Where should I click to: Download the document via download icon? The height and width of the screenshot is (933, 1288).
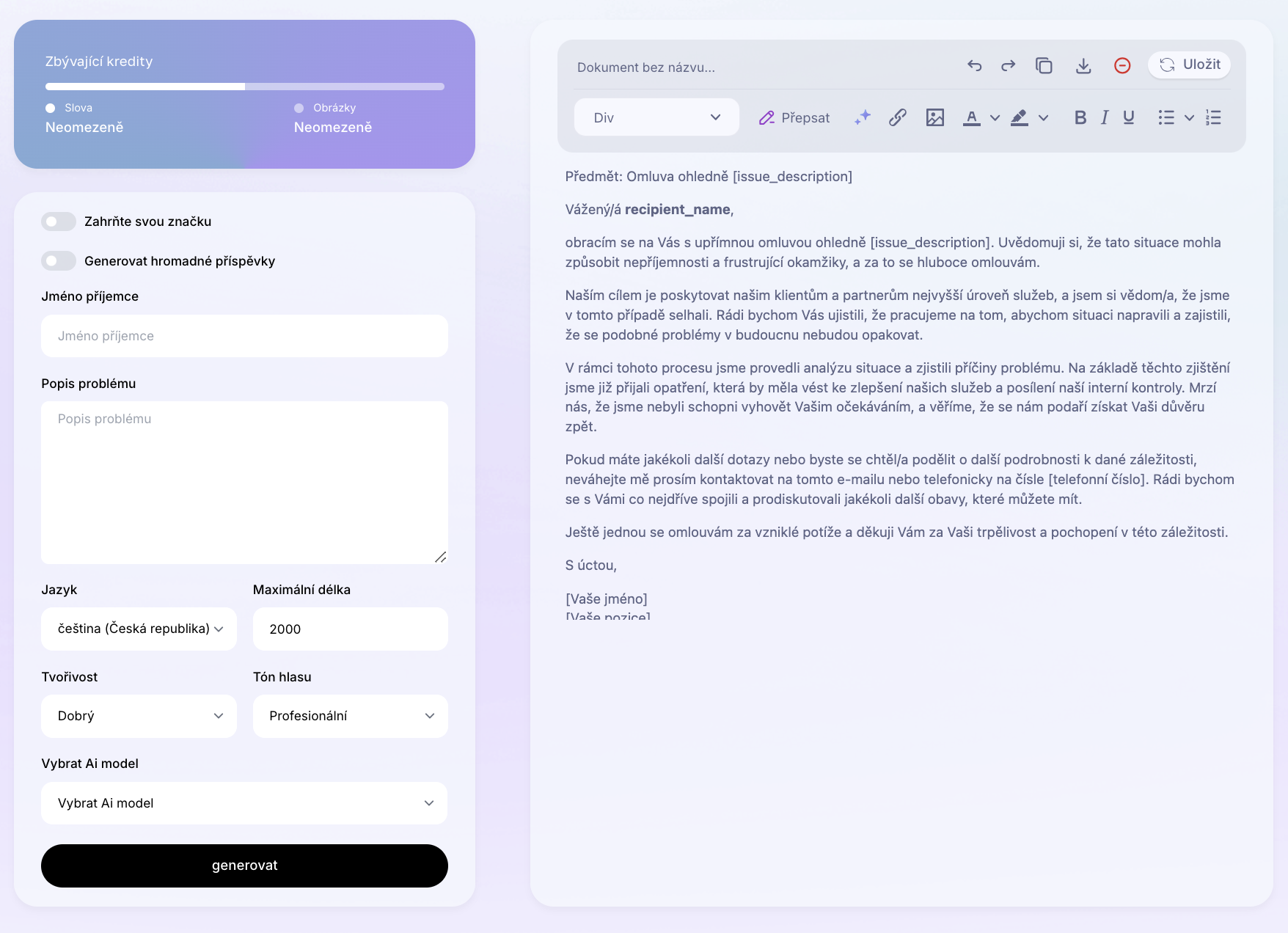click(1083, 66)
